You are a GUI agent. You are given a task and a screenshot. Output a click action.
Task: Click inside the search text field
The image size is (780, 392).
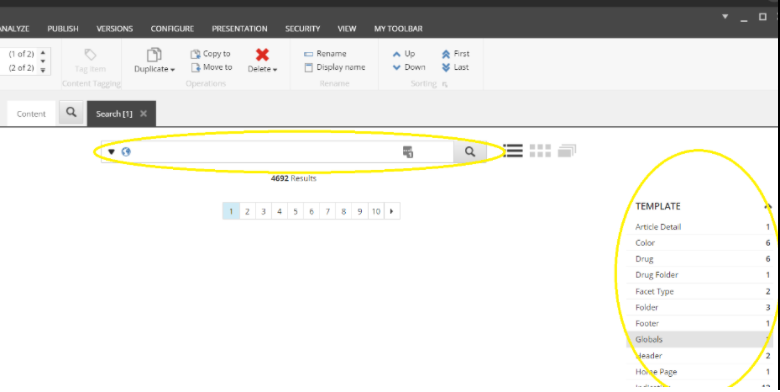tap(266, 152)
